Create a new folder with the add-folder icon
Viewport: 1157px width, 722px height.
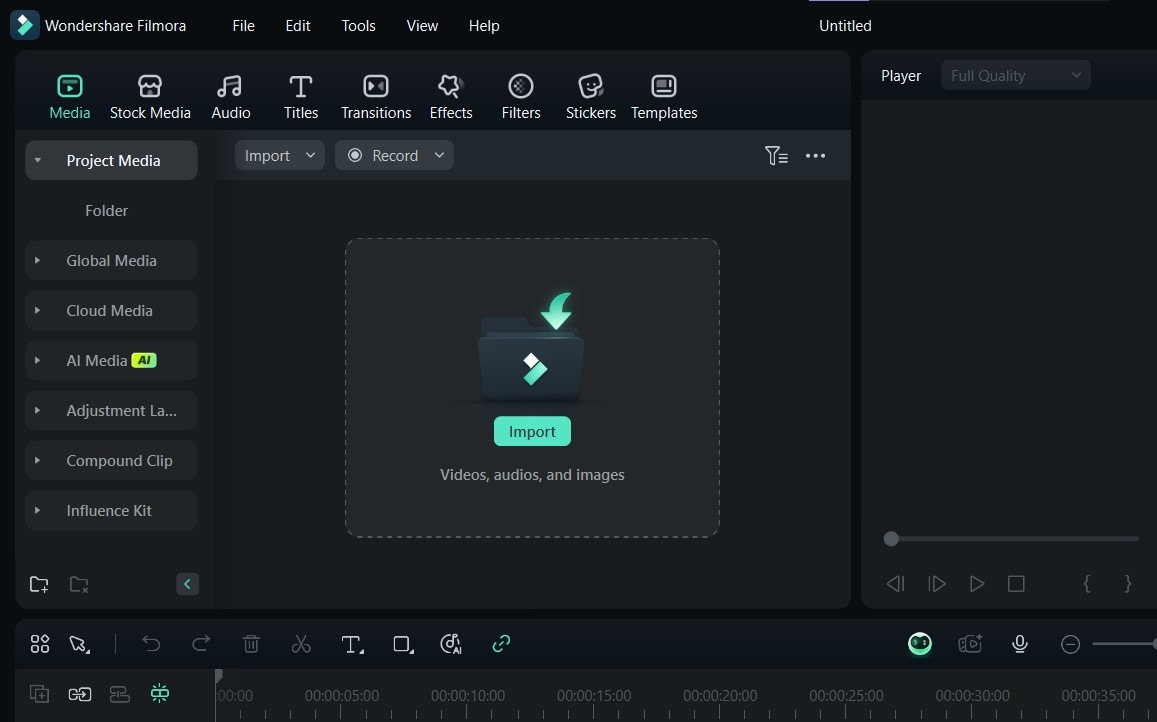tap(39, 585)
